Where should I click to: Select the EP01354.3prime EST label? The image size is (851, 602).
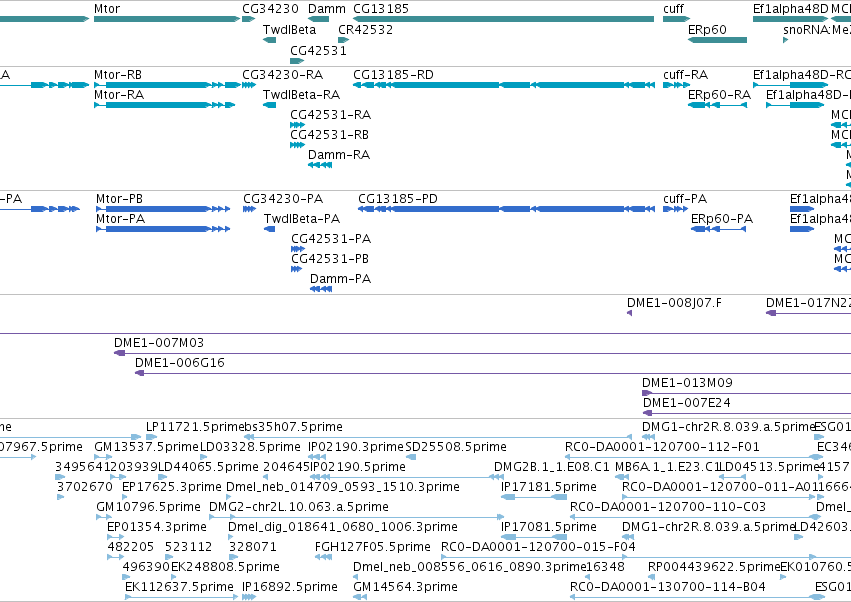tap(157, 527)
